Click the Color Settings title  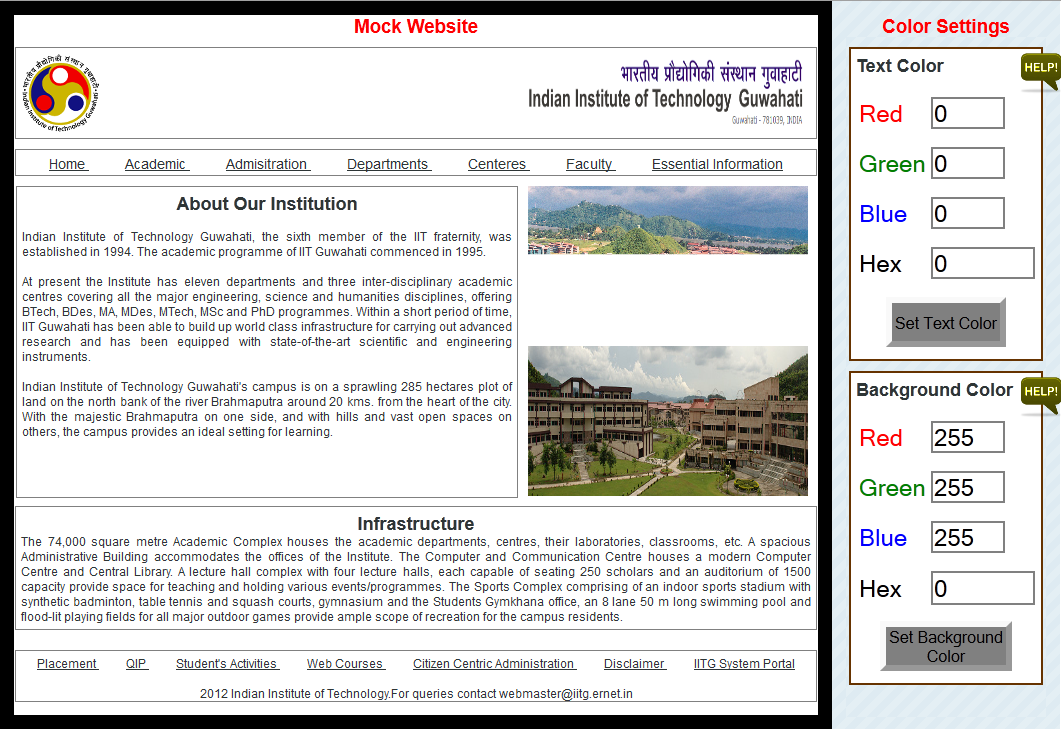[945, 26]
